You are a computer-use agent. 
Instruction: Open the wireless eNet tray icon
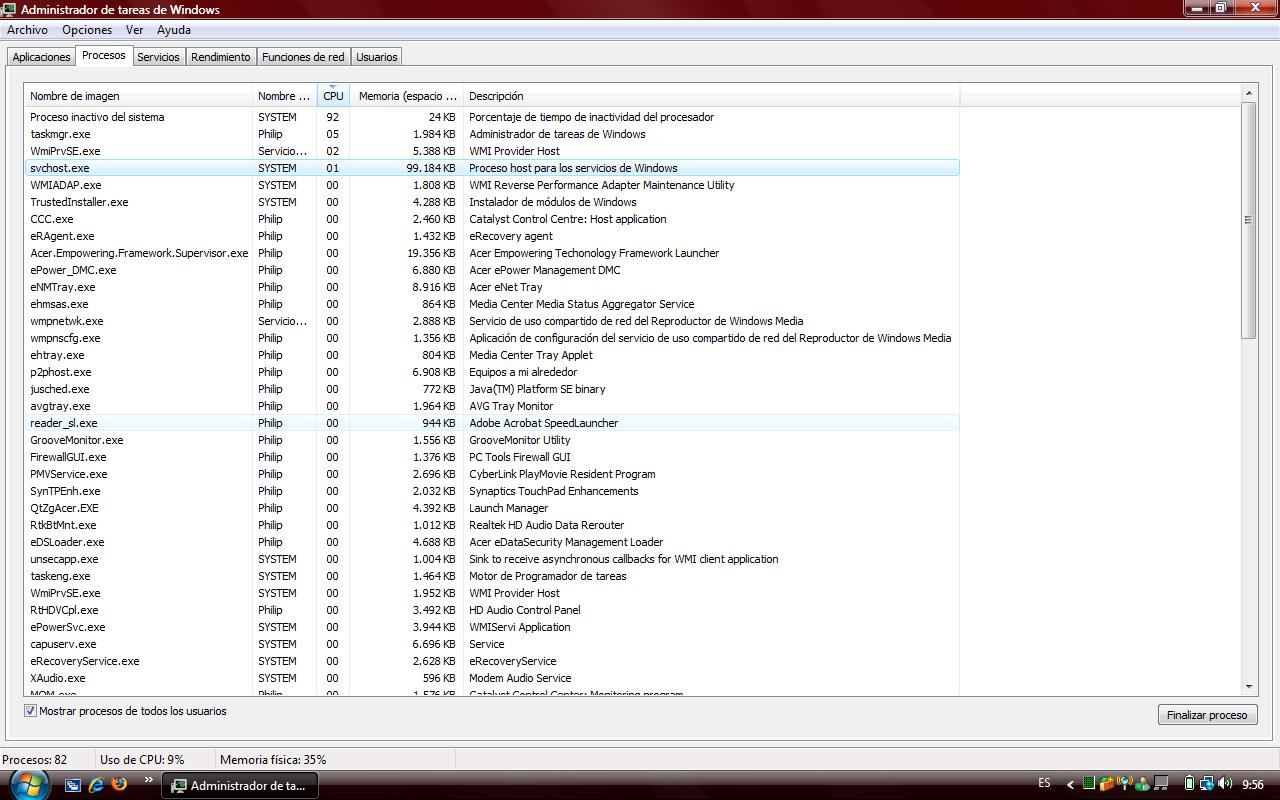point(1124,783)
